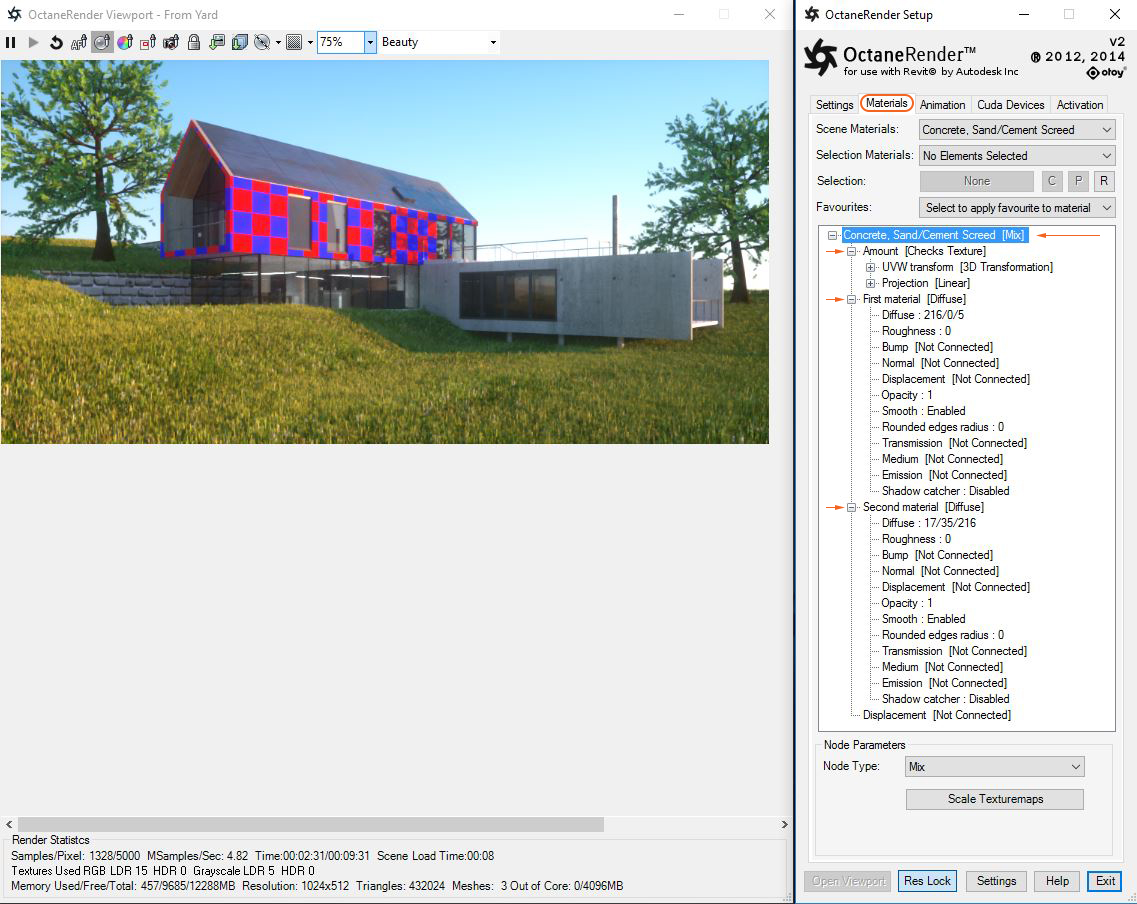The height and width of the screenshot is (904, 1137).
Task: Open the color picker icon in the toolbar
Action: (123, 42)
